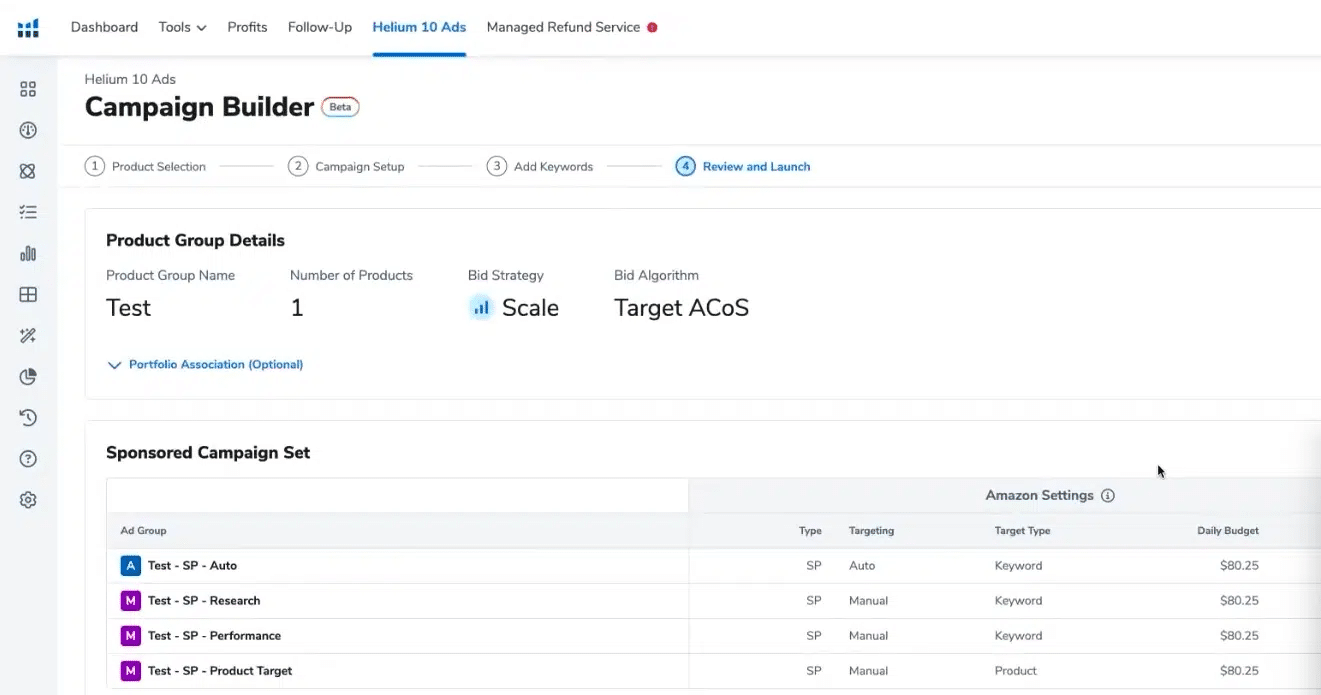
Task: Open the help question mark icon
Action: tap(28, 459)
